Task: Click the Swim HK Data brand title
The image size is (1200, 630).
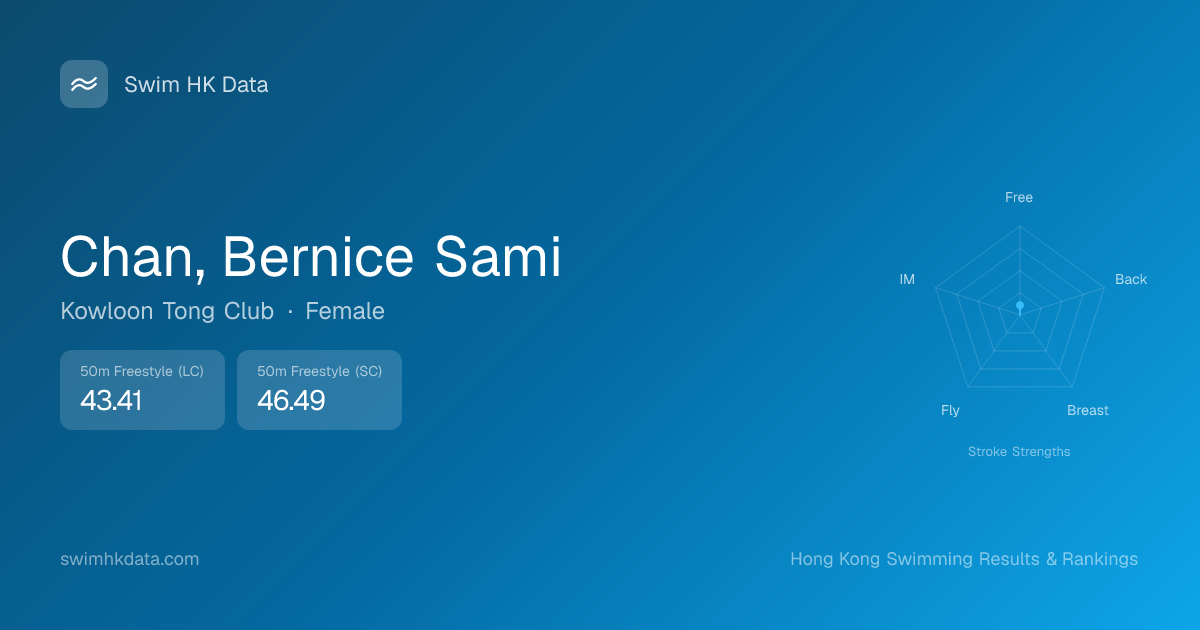Action: (196, 85)
